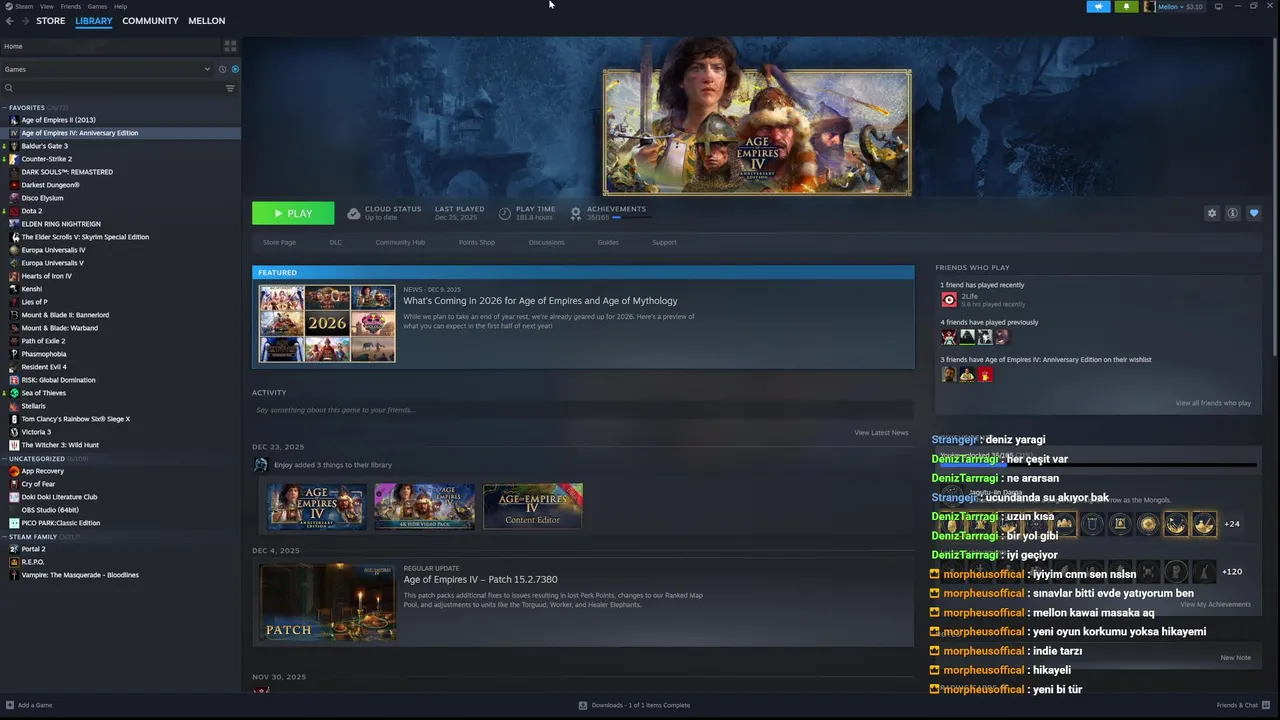Viewport: 1280px width, 720px height.
Task: Open the View menu
Action: [x=47, y=6]
